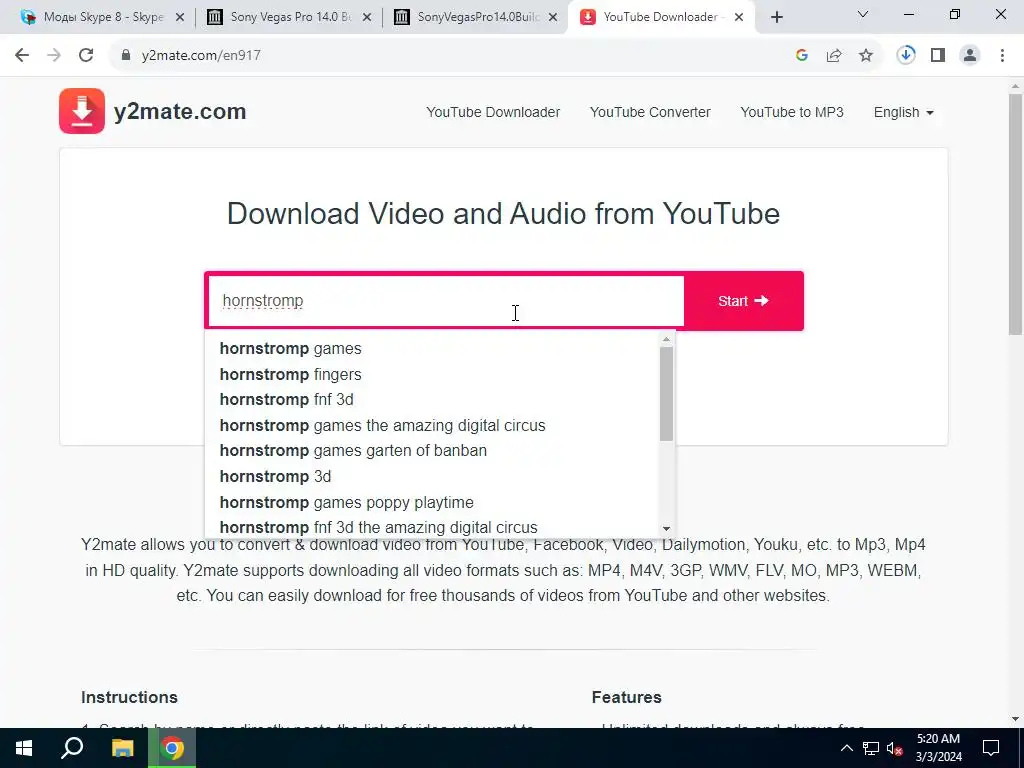Click the Chrome taskbar icon
This screenshot has height=768, width=1024.
pyautogui.click(x=172, y=748)
